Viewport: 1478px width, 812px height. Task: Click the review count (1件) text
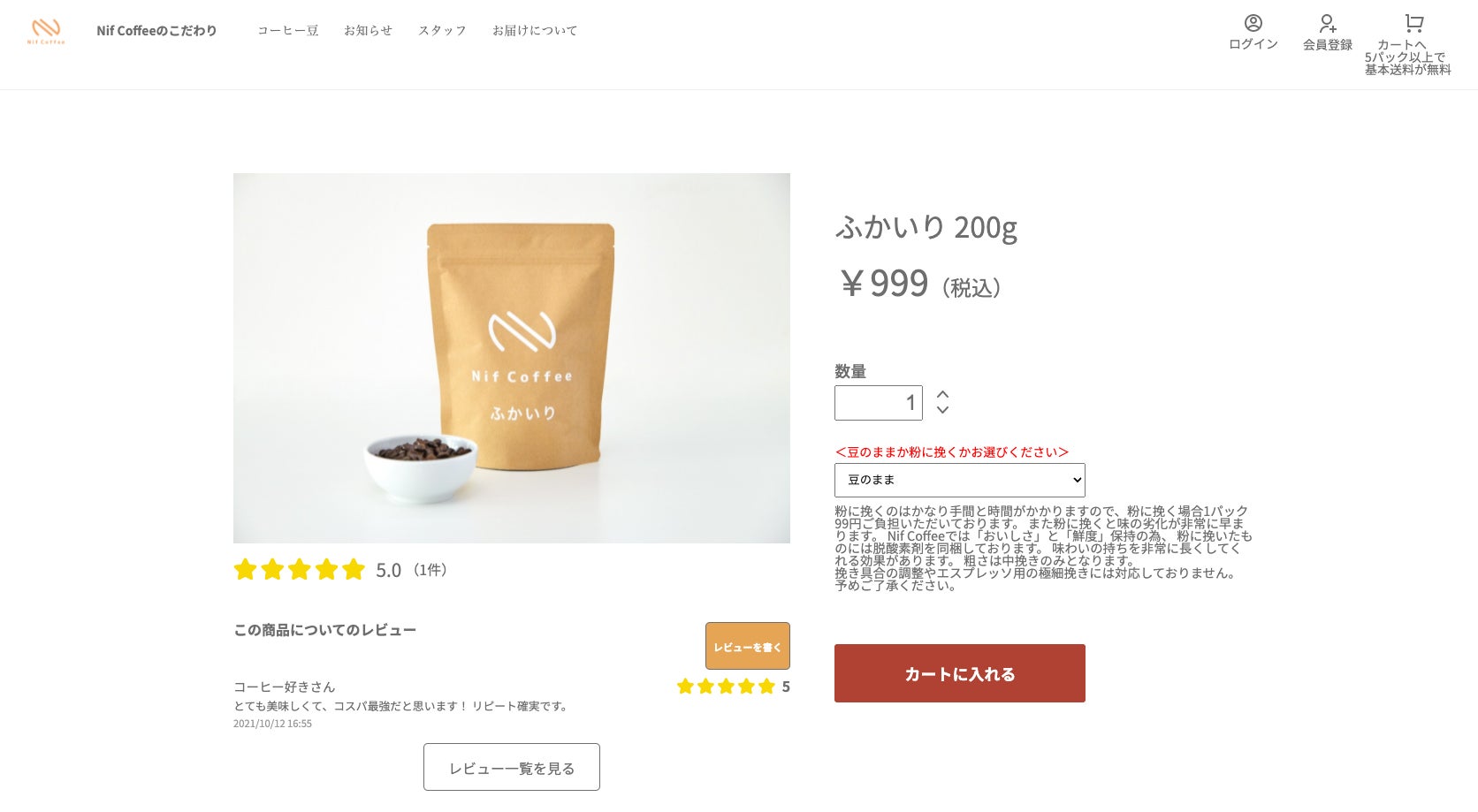[430, 570]
